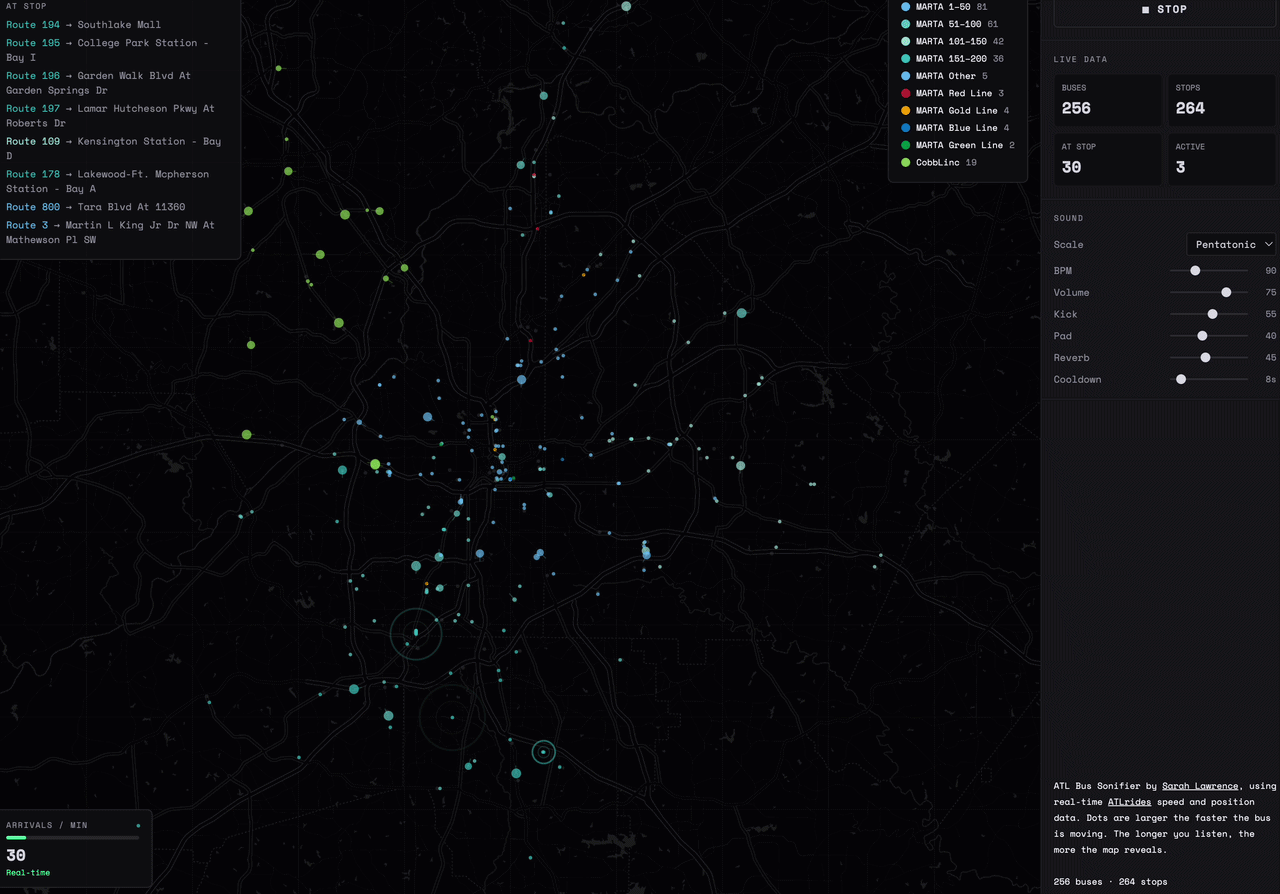
Task: Click the MARTA 101-150 legend color dot
Action: [905, 41]
